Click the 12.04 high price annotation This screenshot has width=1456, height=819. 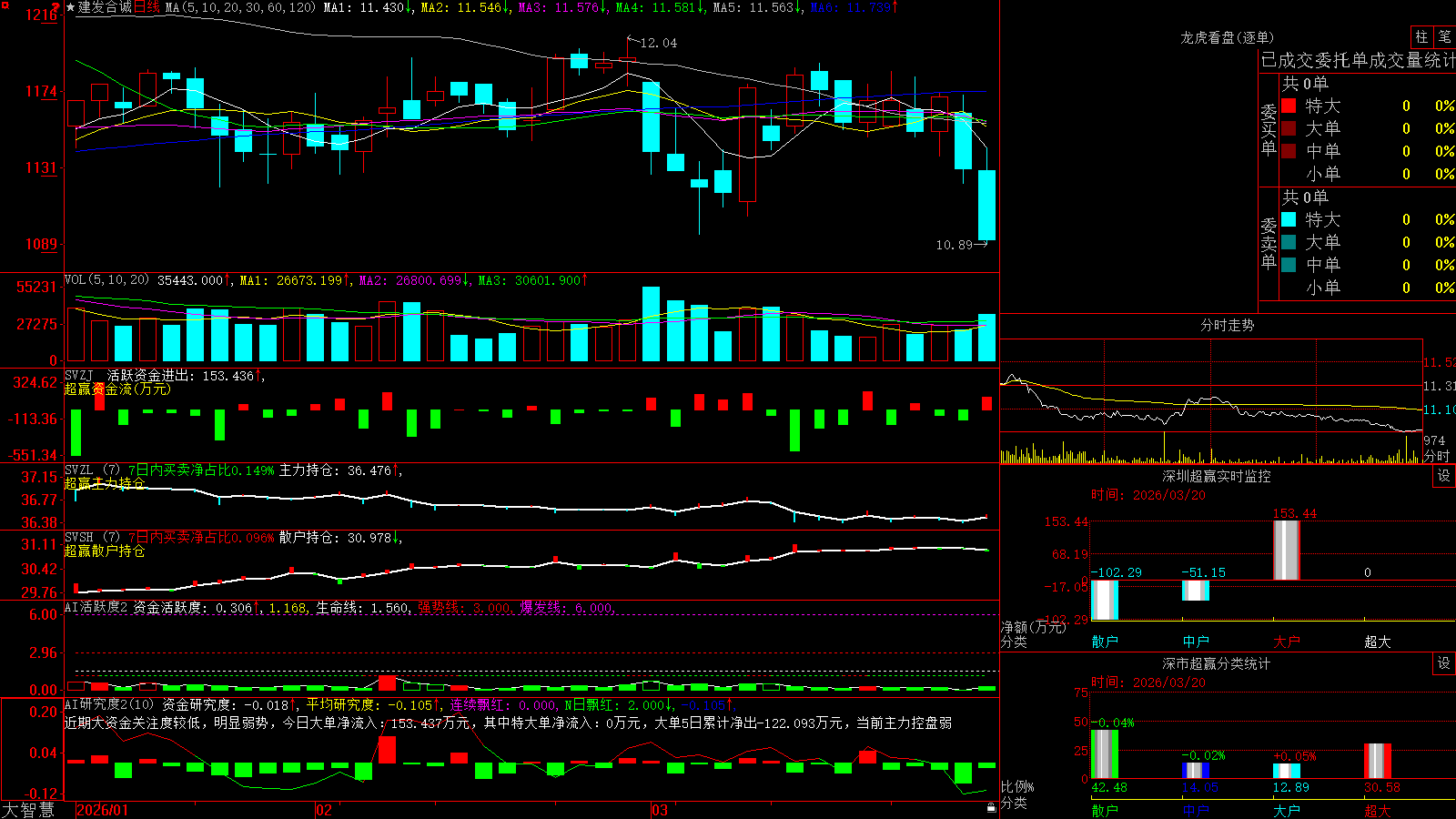[659, 43]
